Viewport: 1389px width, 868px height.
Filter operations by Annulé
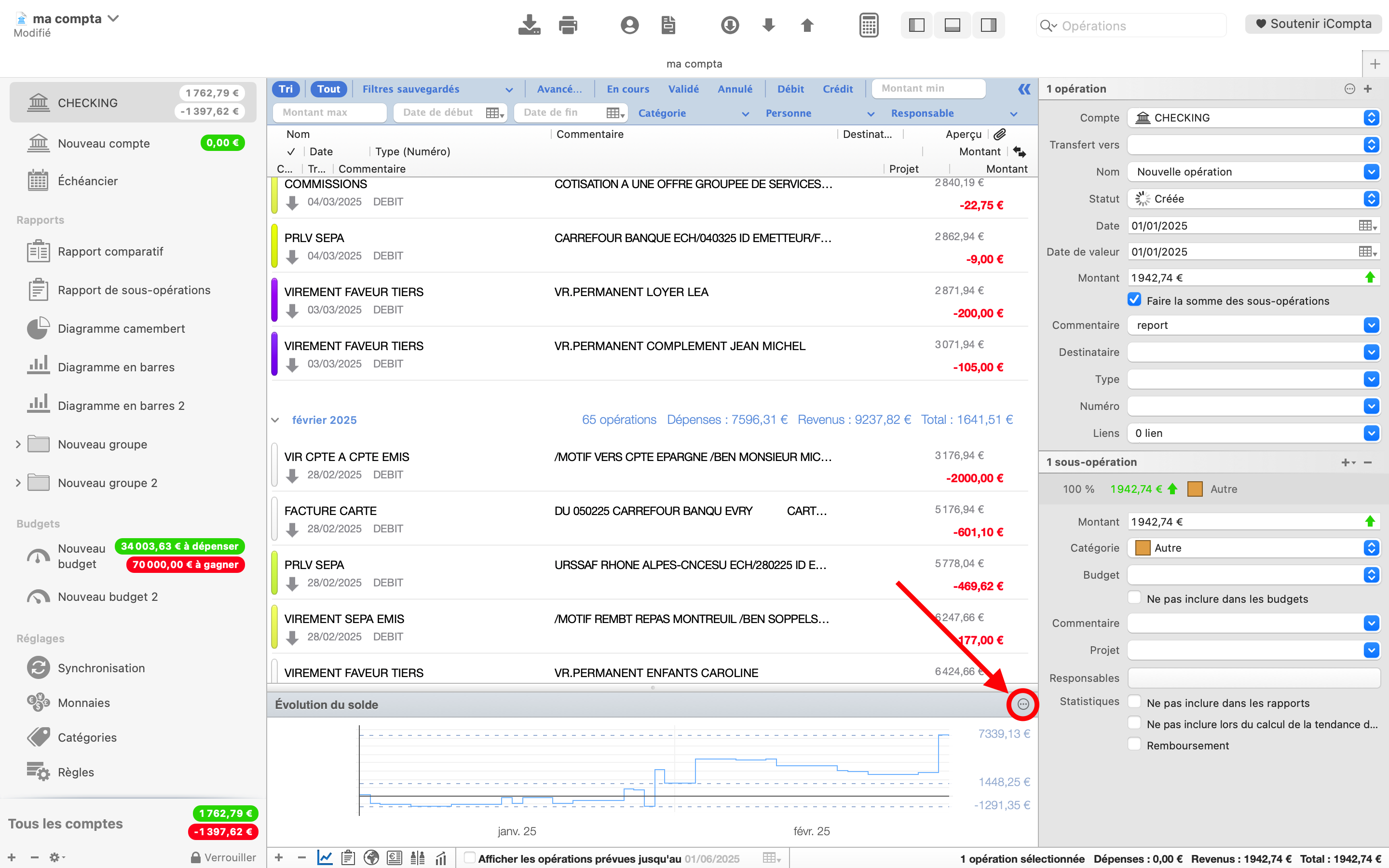tap(735, 89)
